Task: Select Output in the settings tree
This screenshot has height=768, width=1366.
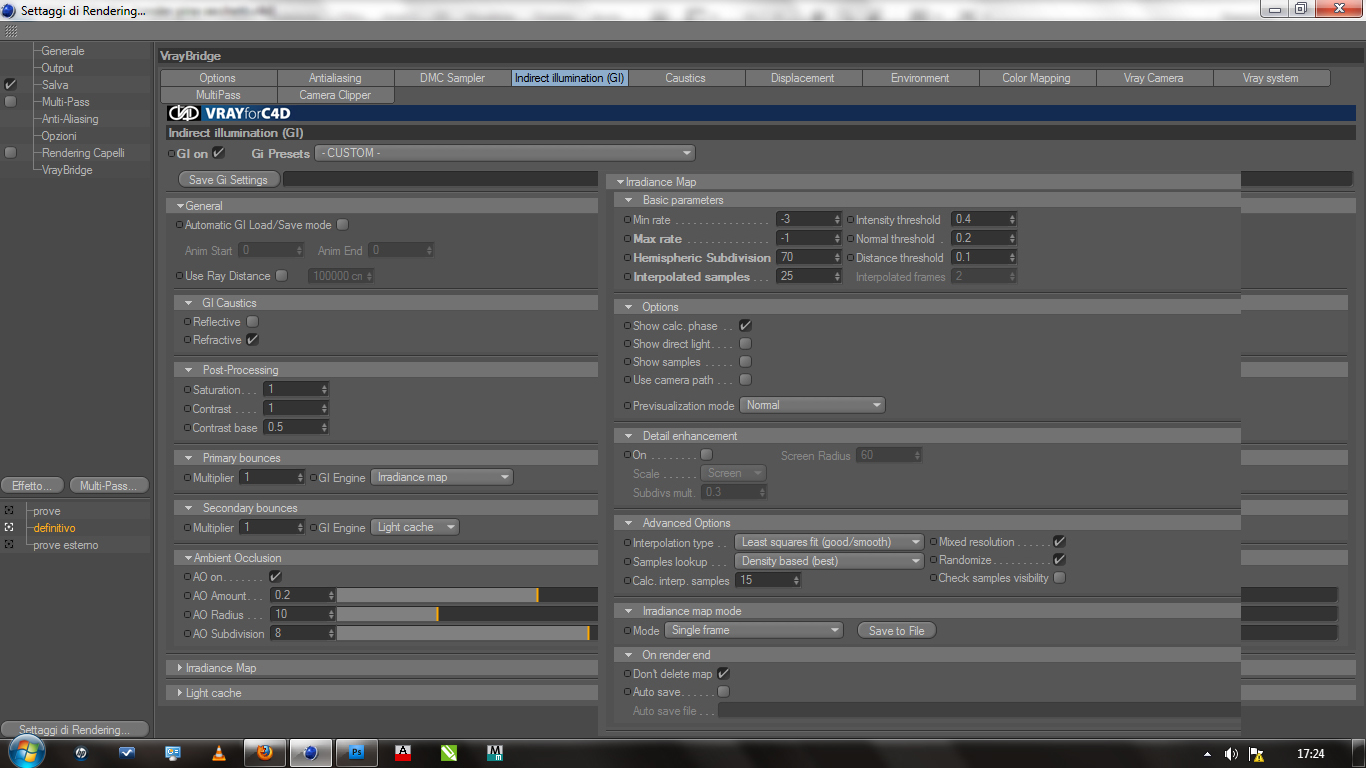Action: click(57, 68)
